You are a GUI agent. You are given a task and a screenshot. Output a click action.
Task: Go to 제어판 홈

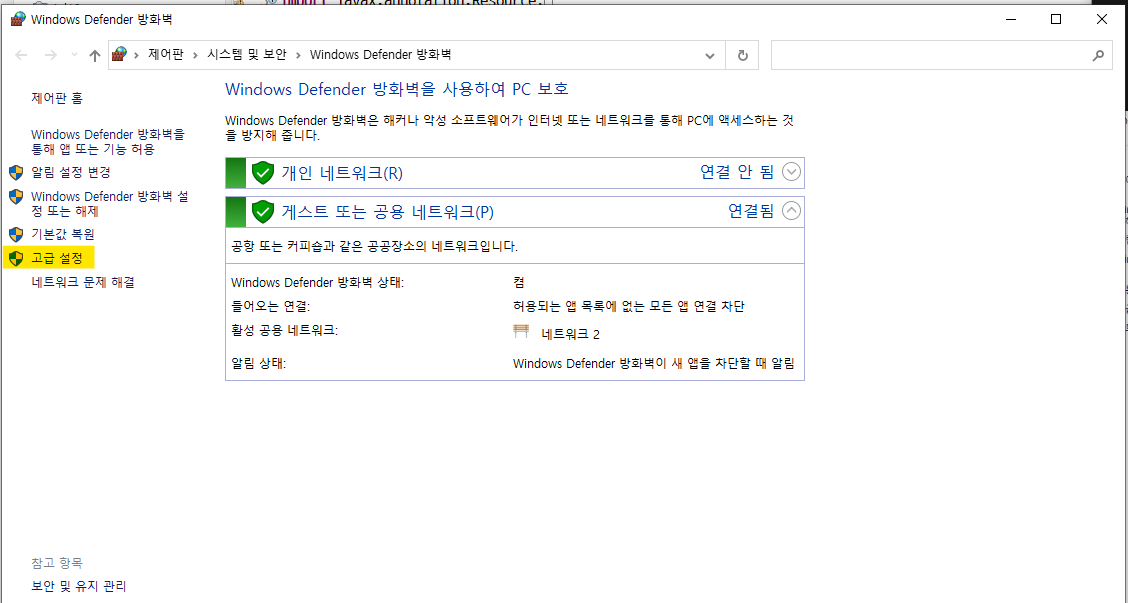tap(57, 98)
